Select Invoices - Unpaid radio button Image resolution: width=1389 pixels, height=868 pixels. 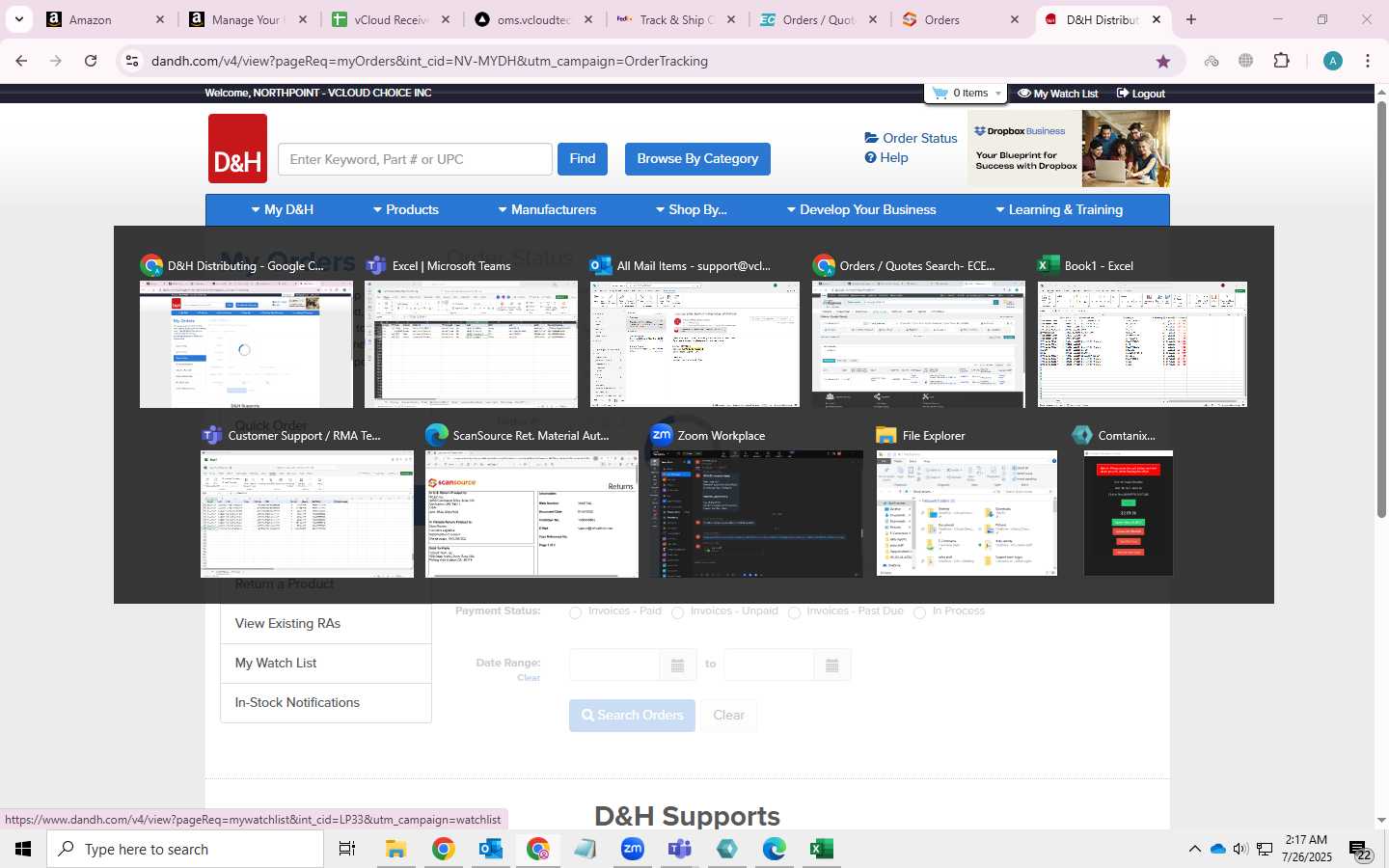click(x=678, y=612)
